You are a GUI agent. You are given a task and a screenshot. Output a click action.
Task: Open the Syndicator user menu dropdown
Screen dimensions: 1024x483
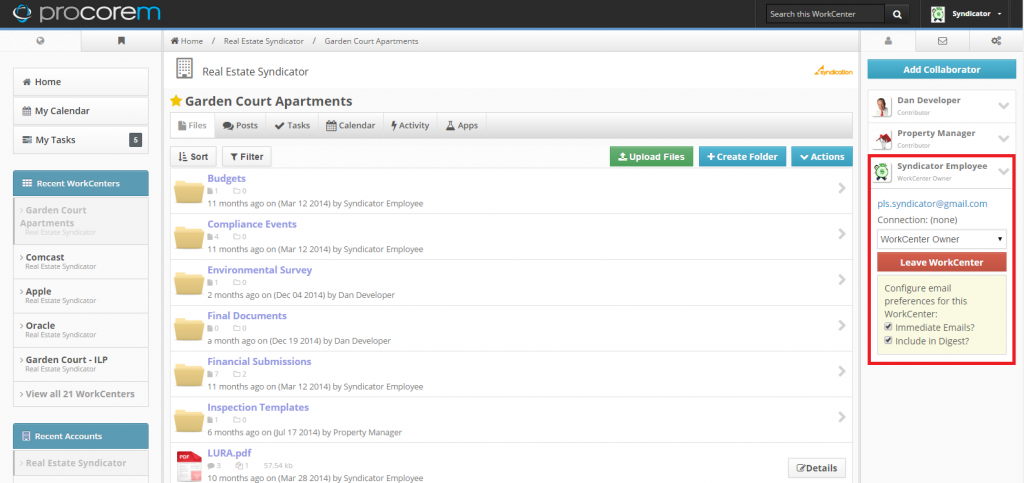pos(978,14)
